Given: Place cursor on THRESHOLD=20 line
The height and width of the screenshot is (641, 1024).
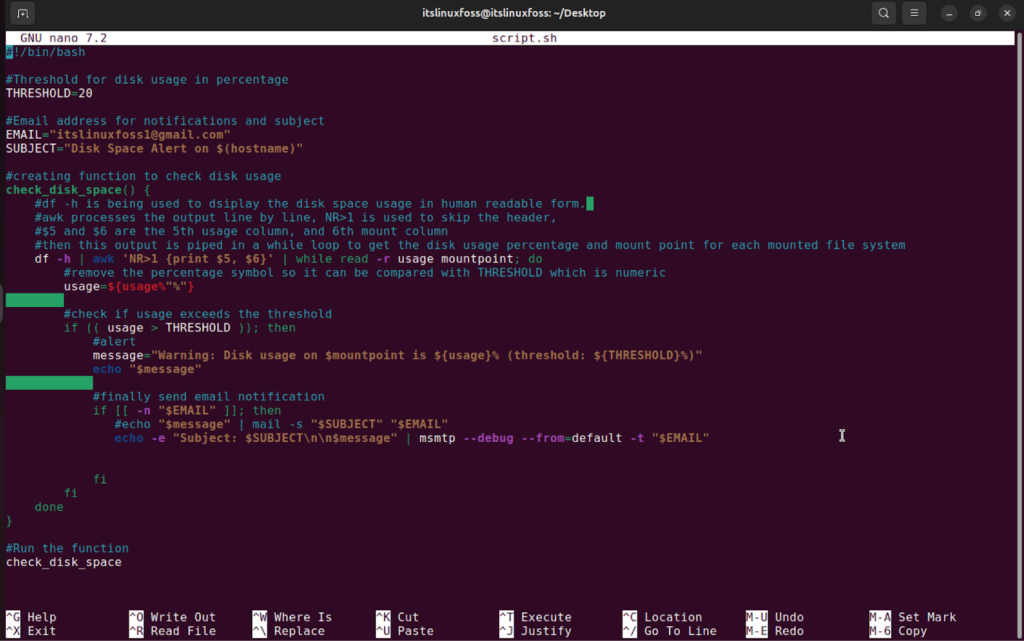Looking at the screenshot, I should pos(49,93).
